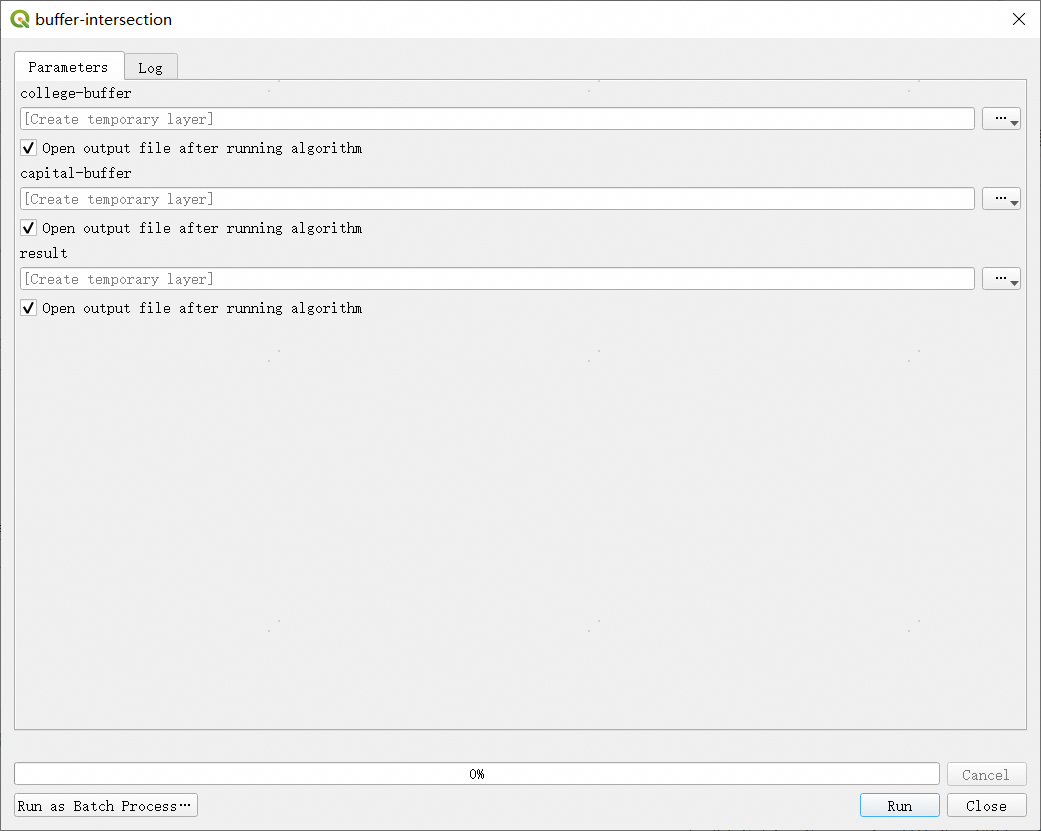Disable open output file for result
Image resolution: width=1041 pixels, height=831 pixels.
point(29,308)
